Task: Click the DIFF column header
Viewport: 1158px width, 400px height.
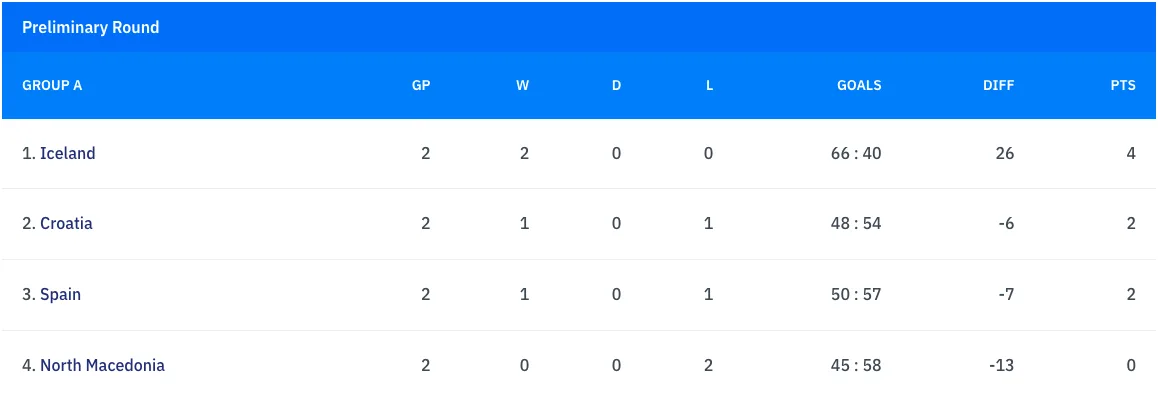Action: 998,85
